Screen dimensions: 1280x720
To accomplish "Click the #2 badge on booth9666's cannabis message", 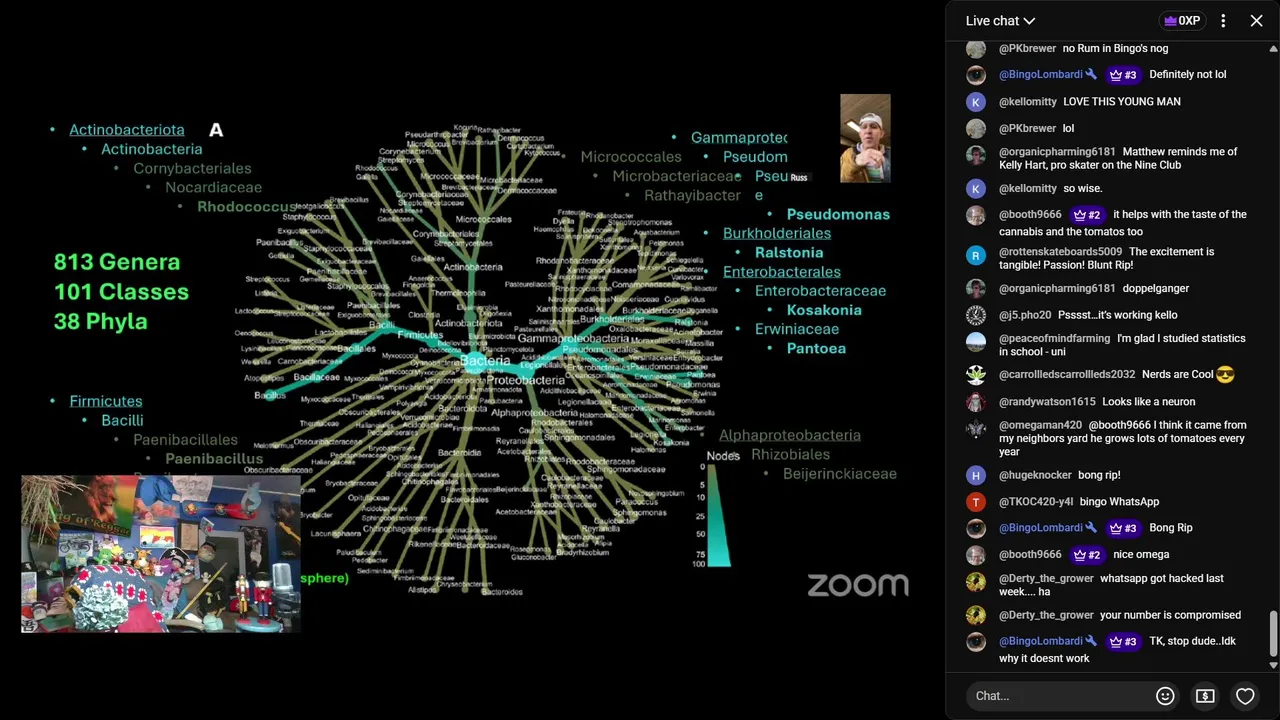I will (x=1086, y=215).
